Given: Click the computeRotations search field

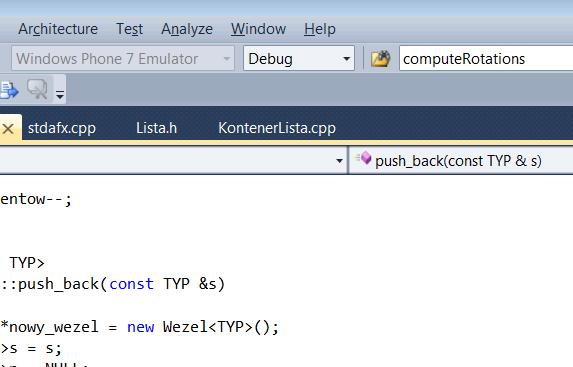Looking at the screenshot, I should (x=486, y=58).
